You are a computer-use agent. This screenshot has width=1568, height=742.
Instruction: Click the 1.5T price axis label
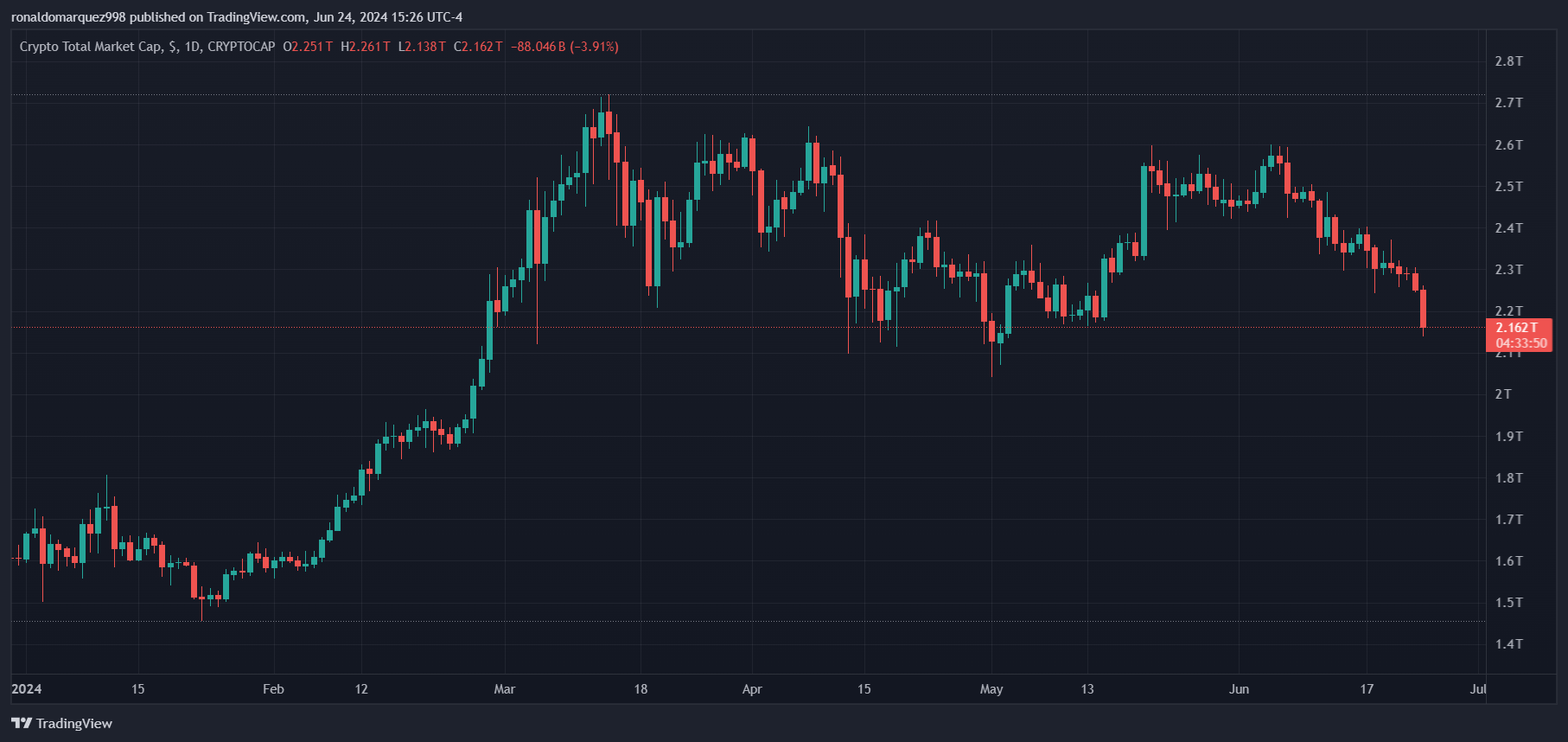(x=1509, y=603)
